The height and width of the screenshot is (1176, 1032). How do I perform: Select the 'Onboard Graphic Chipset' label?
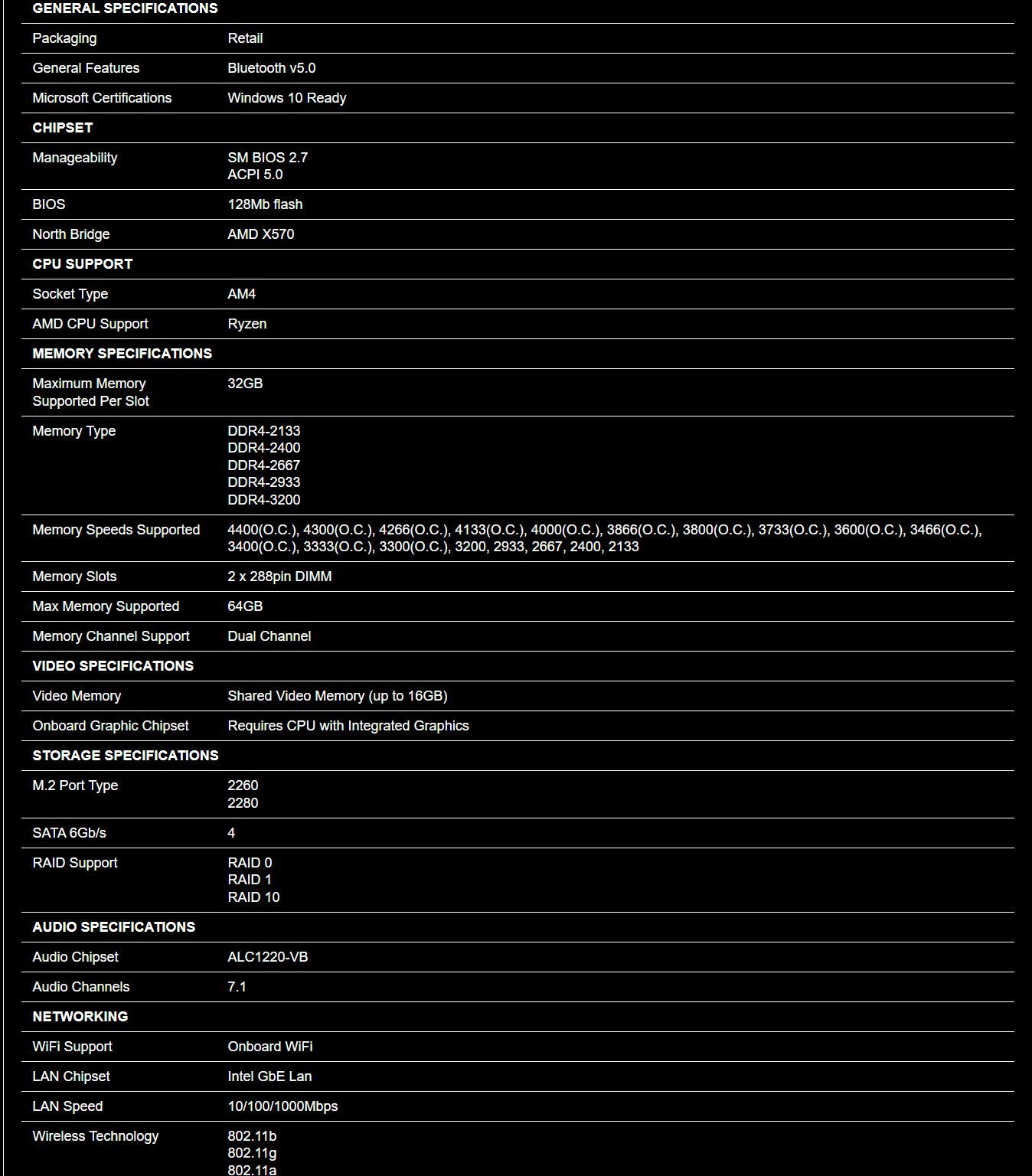110,726
